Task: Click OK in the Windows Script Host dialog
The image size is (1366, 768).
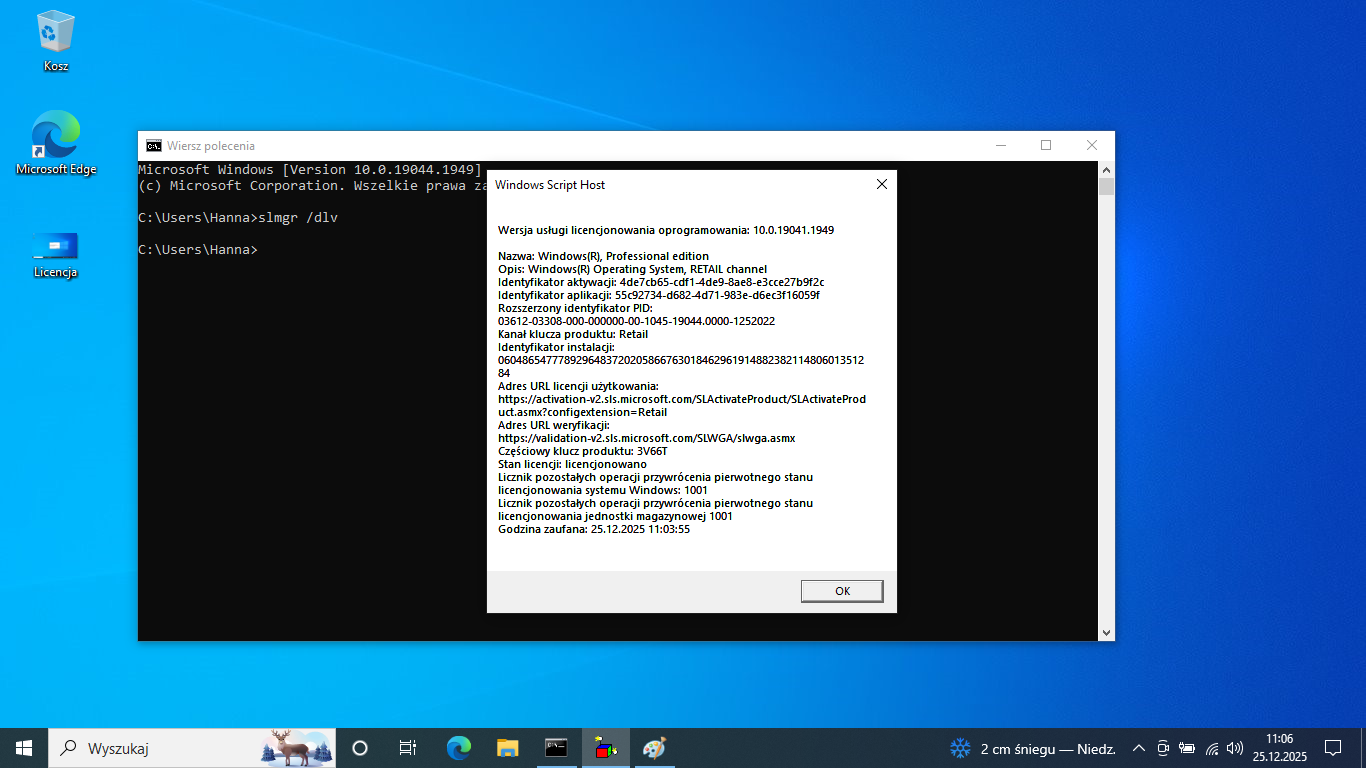Action: [842, 591]
